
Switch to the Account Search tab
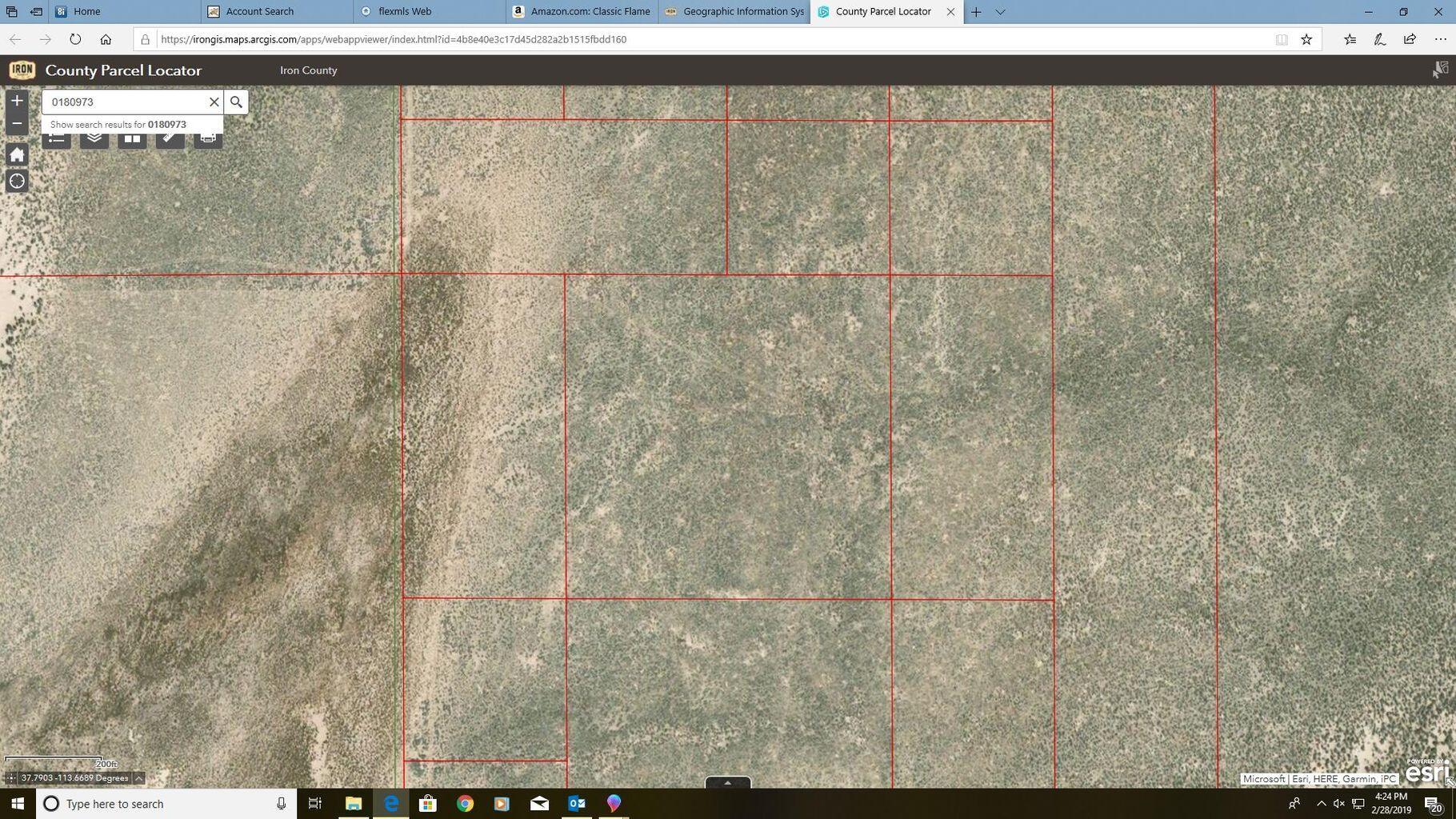(259, 11)
